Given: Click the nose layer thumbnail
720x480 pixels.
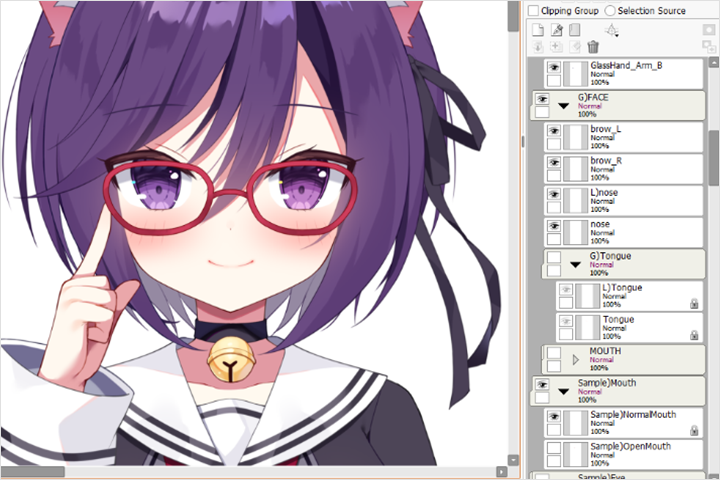Looking at the screenshot, I should 575,232.
